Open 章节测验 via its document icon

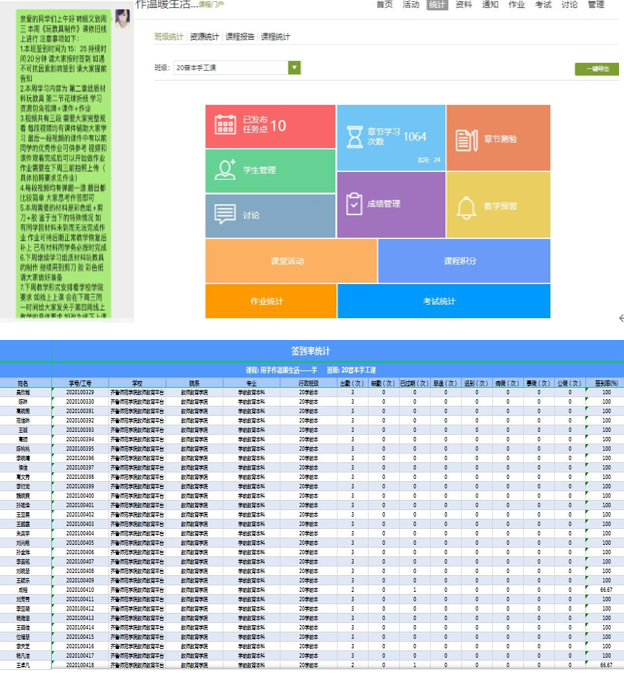(466, 138)
